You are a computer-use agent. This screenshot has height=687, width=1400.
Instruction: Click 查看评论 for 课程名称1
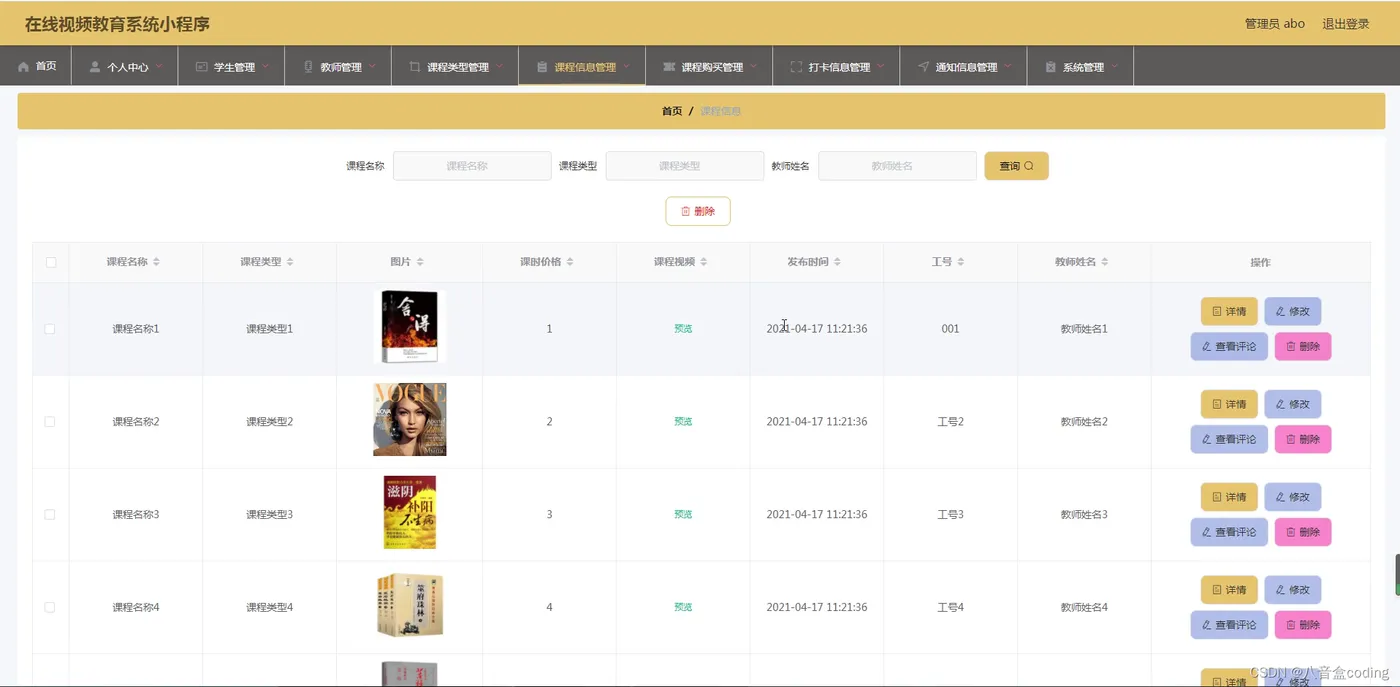pyautogui.click(x=1229, y=347)
